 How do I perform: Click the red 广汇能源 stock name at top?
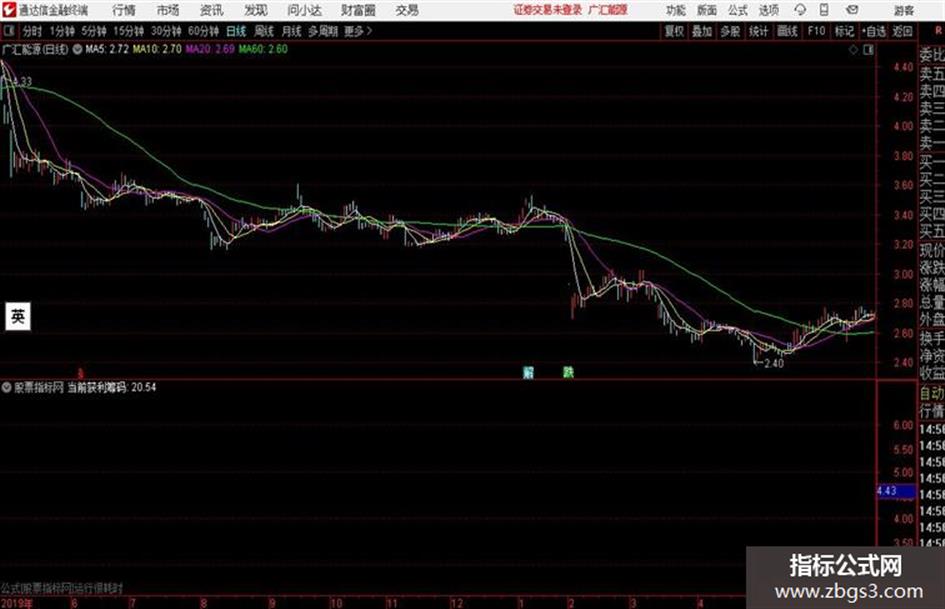tap(608, 10)
